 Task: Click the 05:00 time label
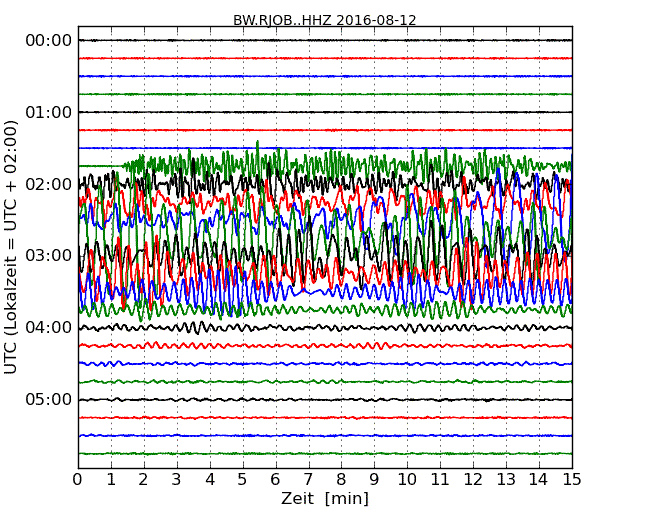tap(49, 399)
